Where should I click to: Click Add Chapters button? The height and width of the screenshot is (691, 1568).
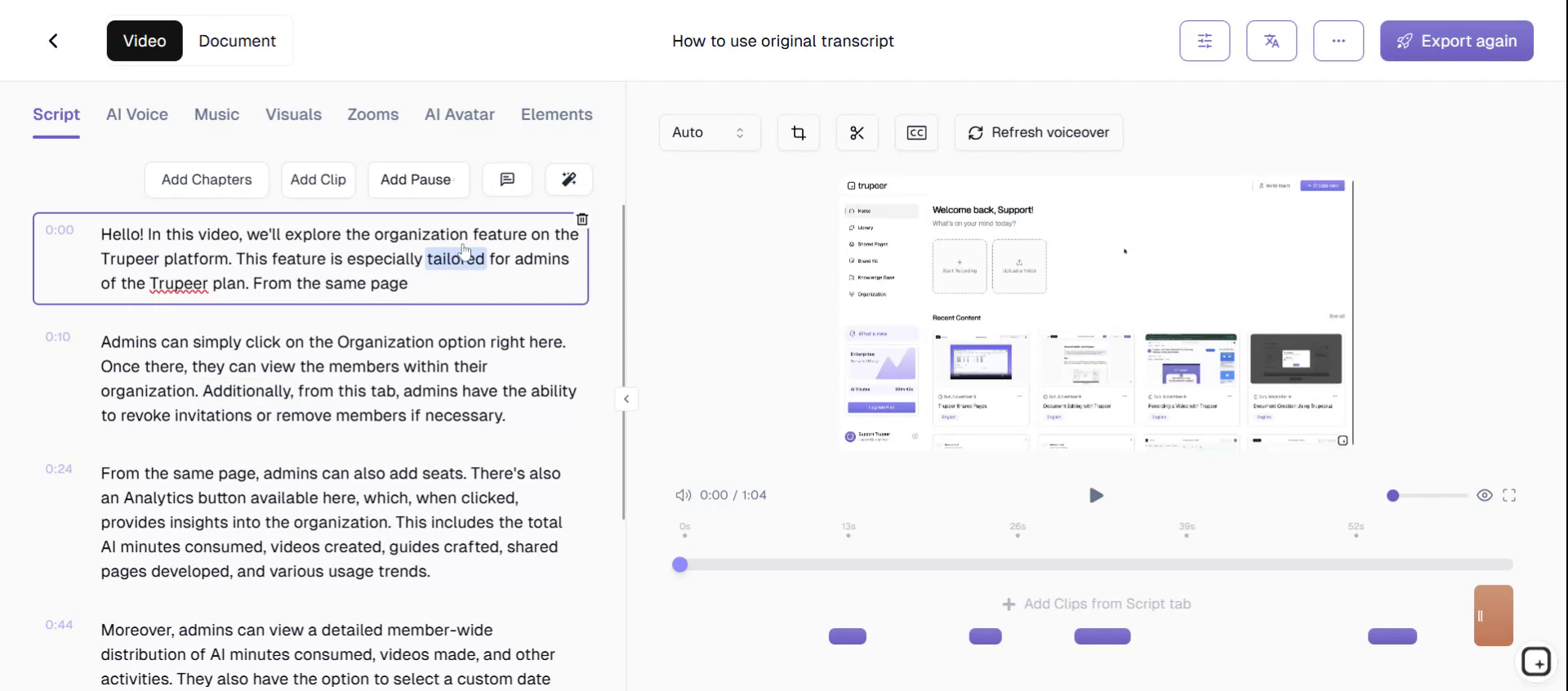tap(207, 180)
